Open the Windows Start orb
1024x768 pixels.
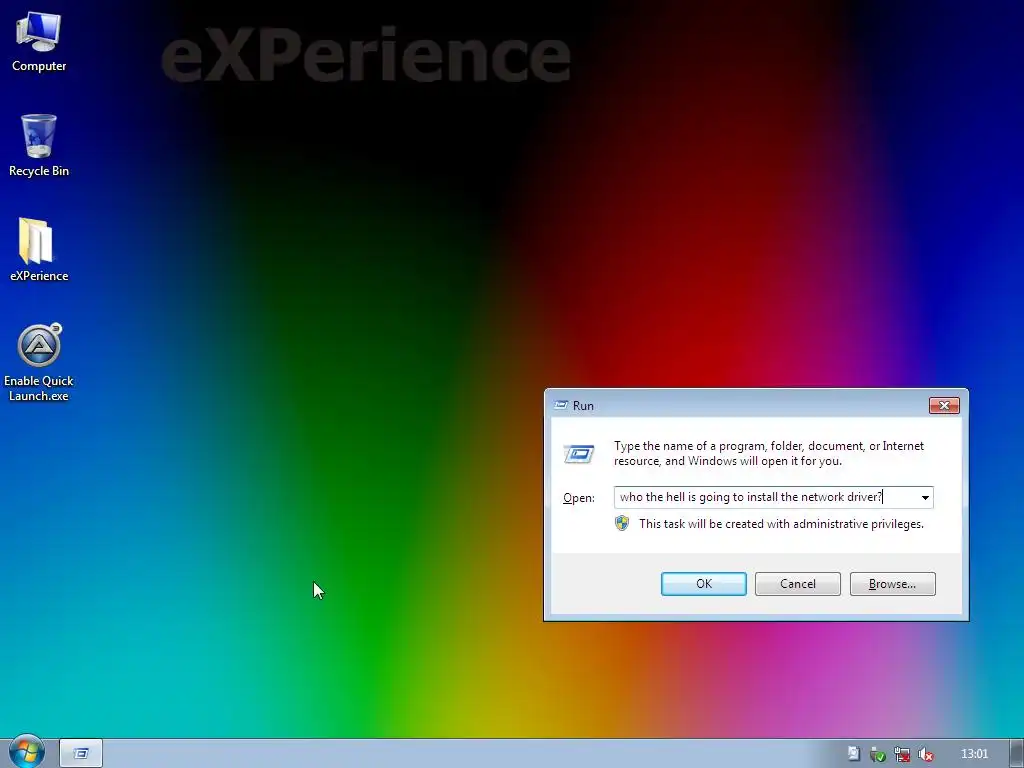pyautogui.click(x=27, y=752)
